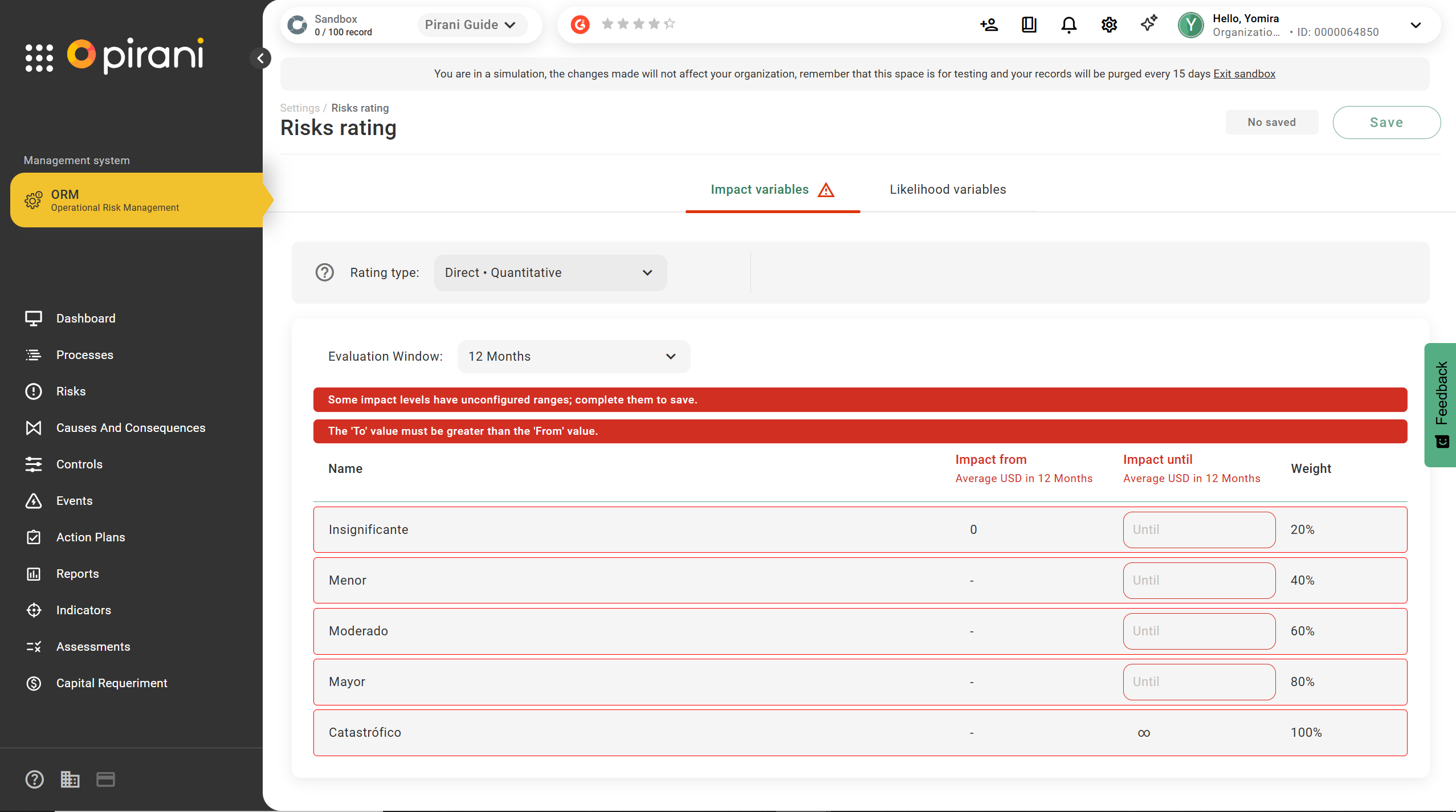The width and height of the screenshot is (1456, 812).
Task: Switch to Likelihood variables tab
Action: click(948, 189)
